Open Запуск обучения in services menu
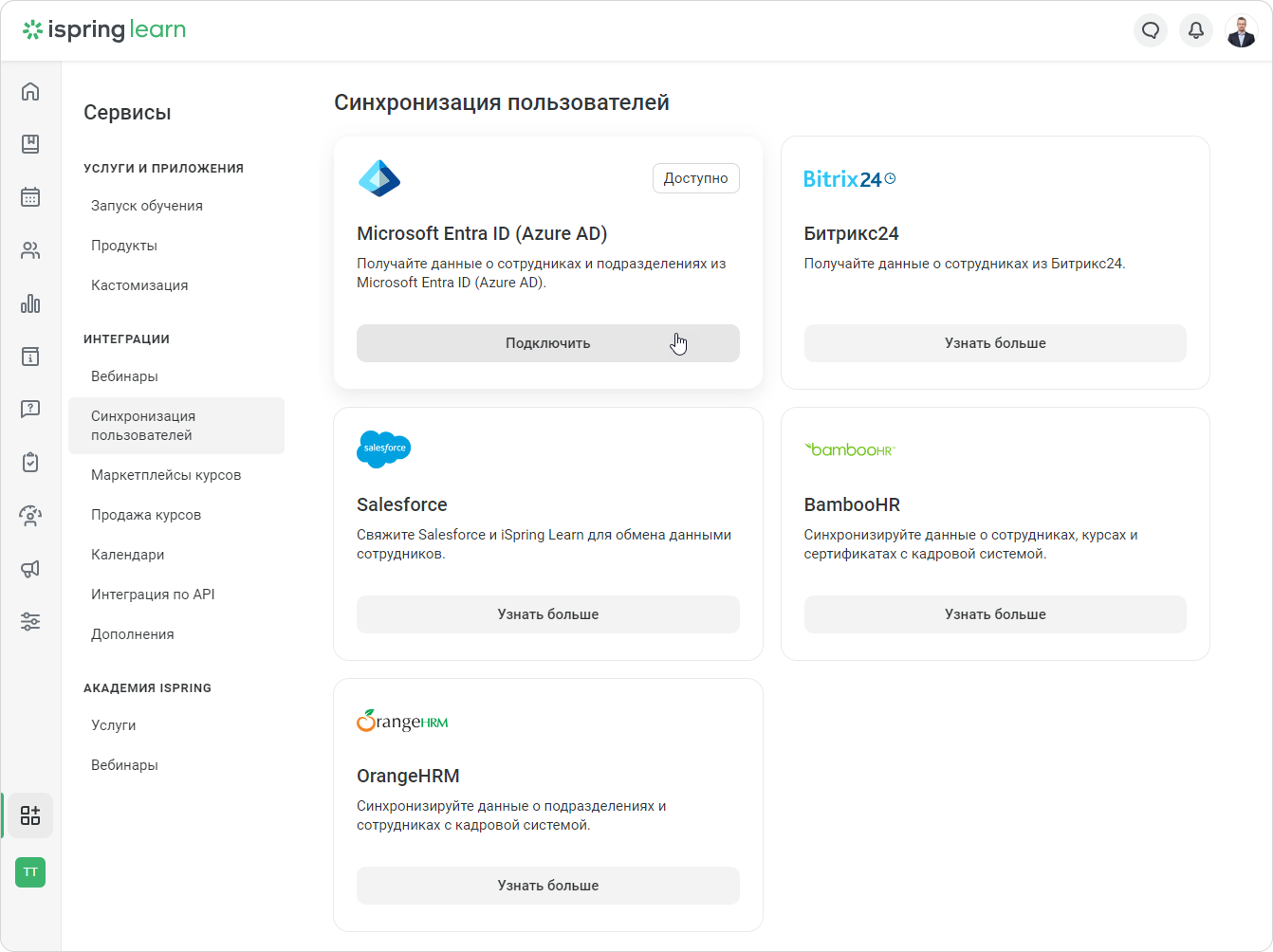Screen dimensions: 1273x952 click(x=147, y=206)
